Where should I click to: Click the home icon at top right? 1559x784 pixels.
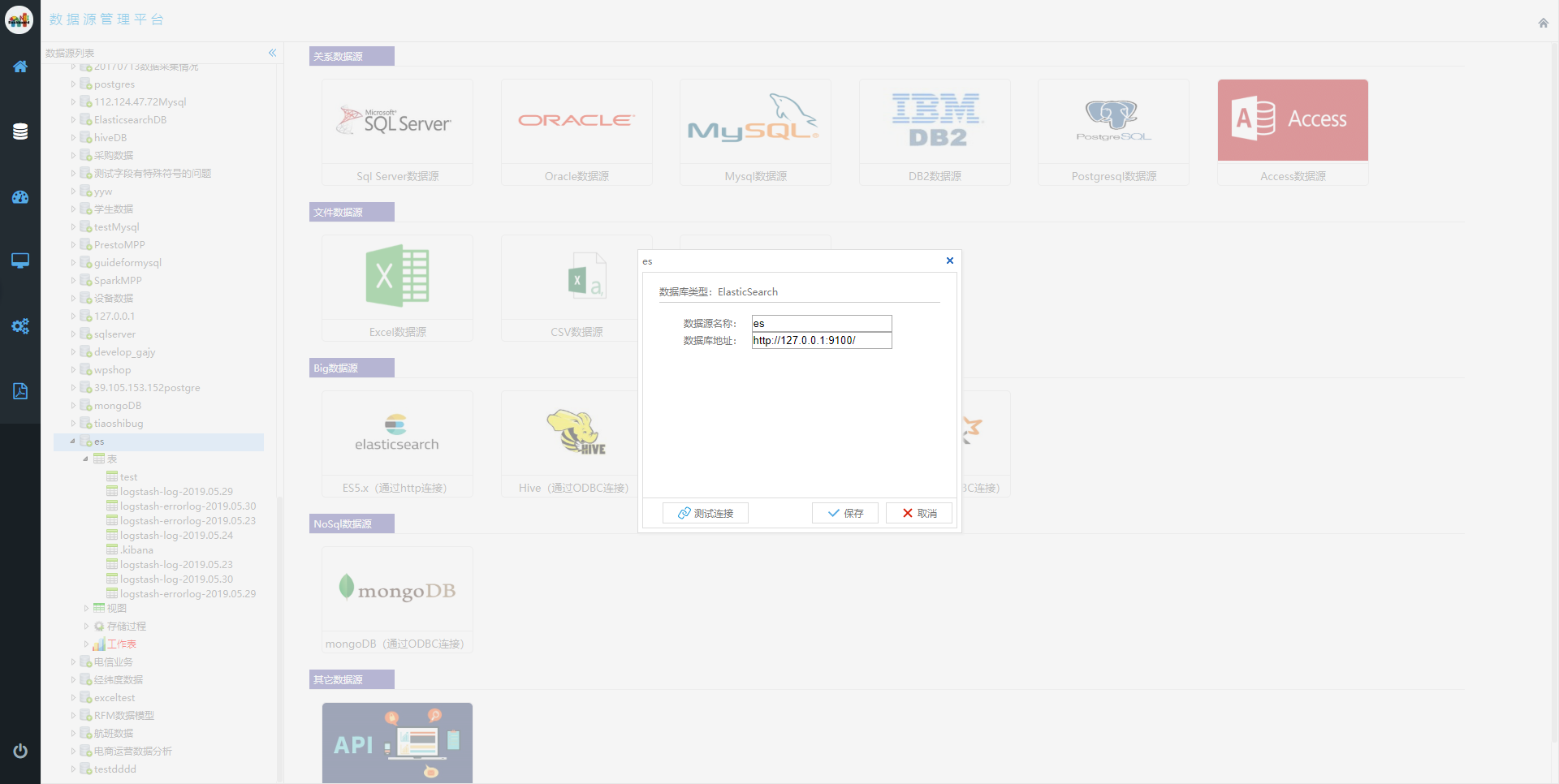click(1544, 23)
